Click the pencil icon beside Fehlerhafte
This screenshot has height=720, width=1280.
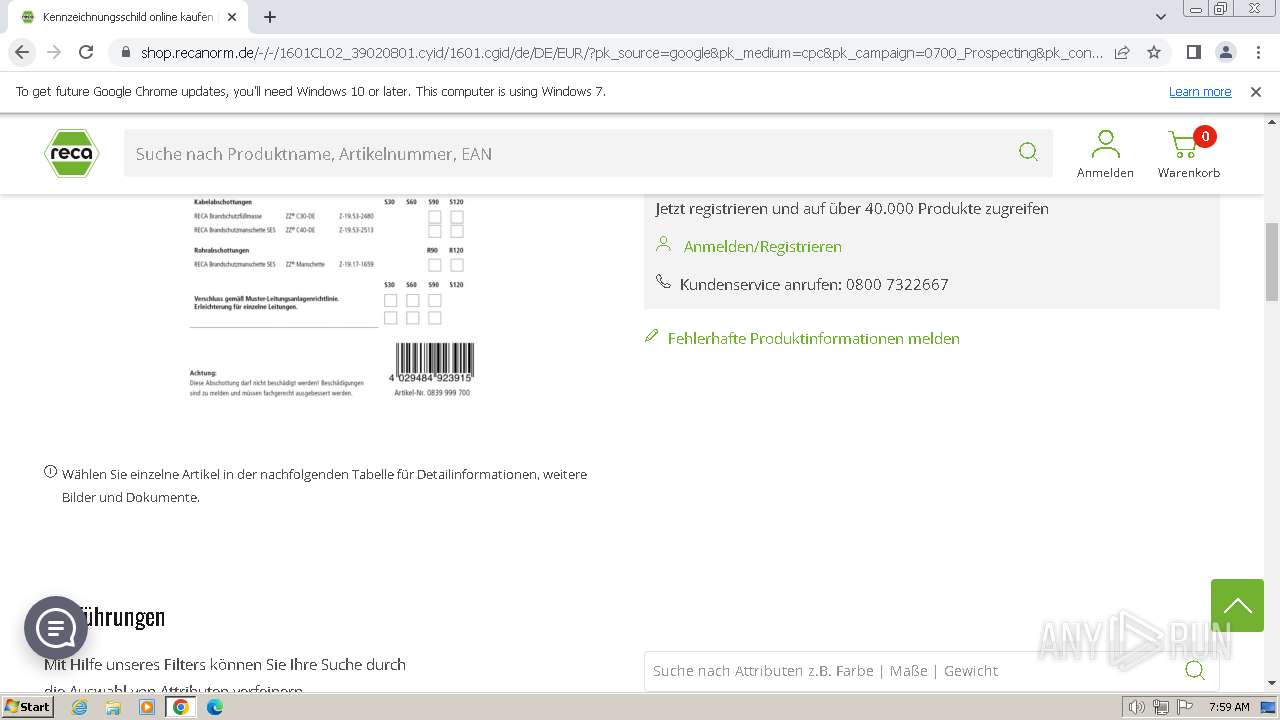653,337
